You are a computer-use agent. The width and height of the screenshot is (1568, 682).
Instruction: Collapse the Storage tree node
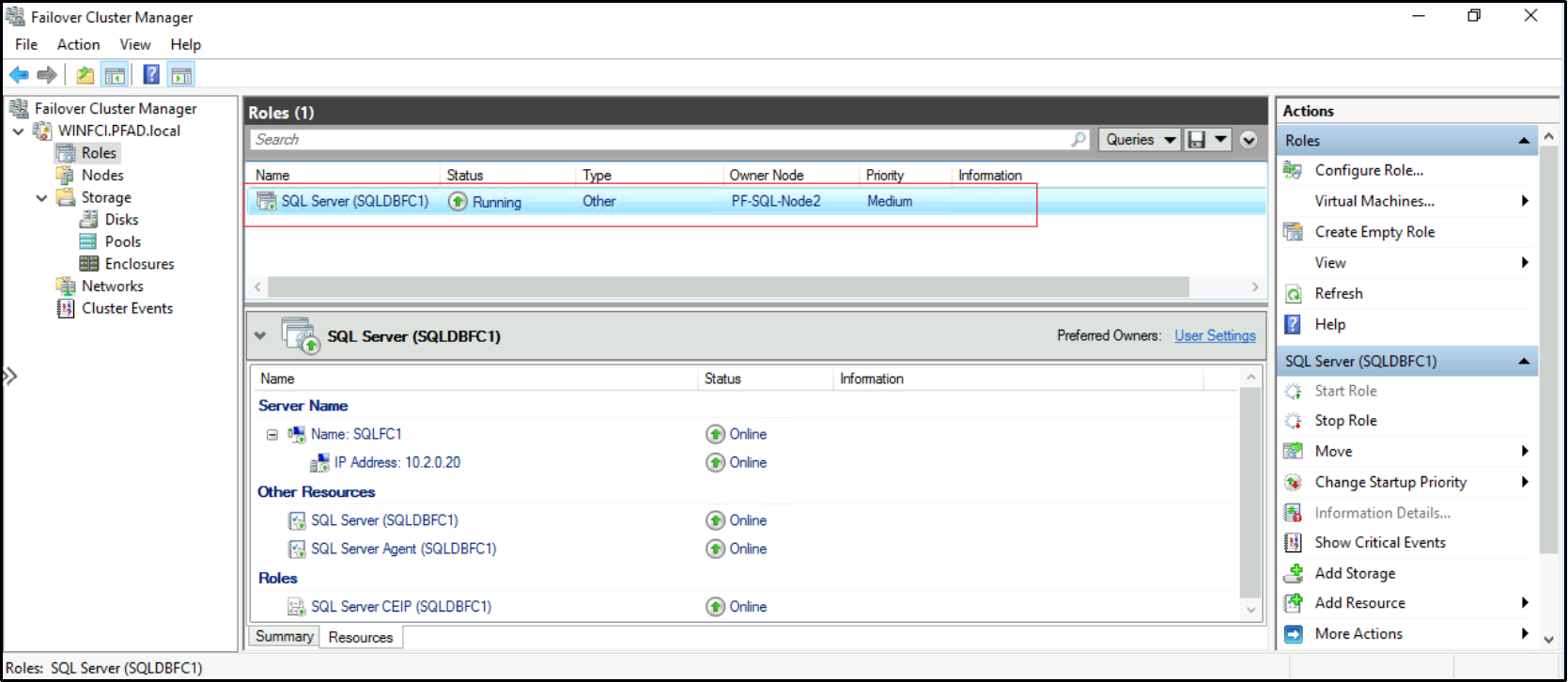41,198
